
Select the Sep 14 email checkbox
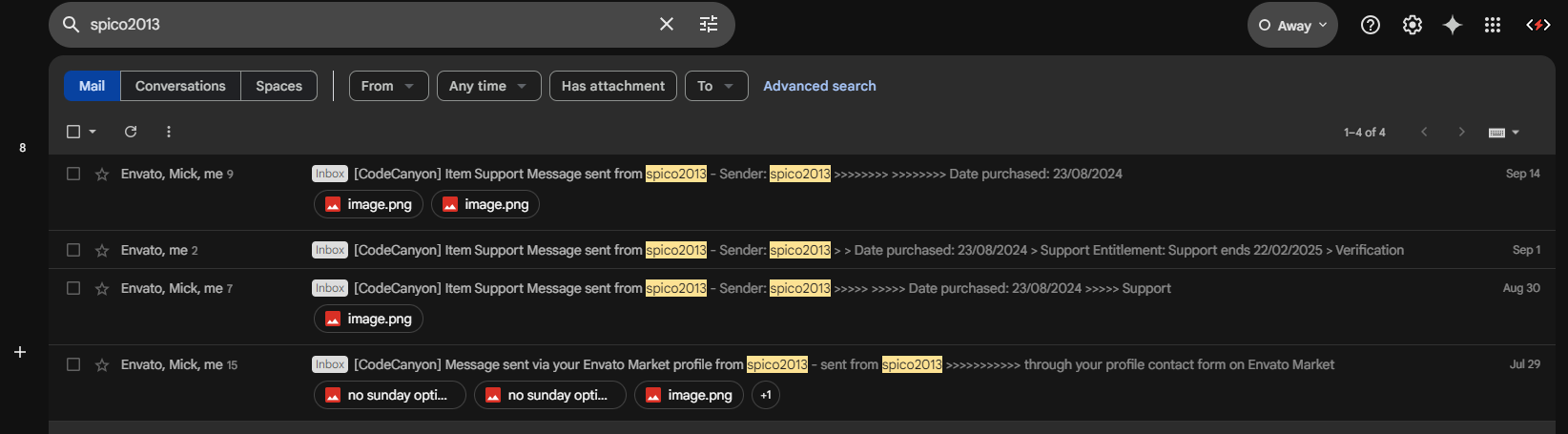[73, 174]
